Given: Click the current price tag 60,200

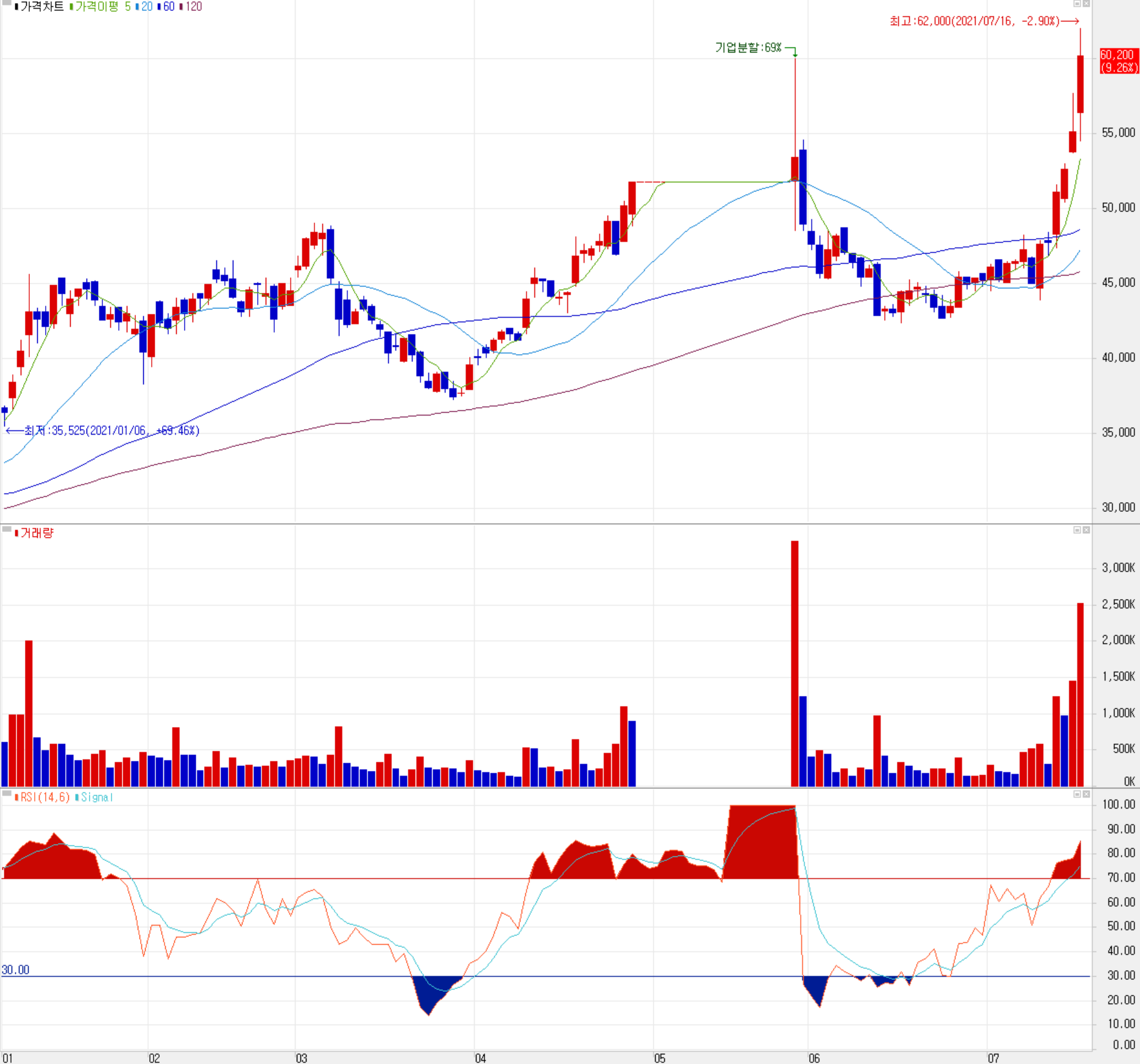Looking at the screenshot, I should pos(1119,61).
